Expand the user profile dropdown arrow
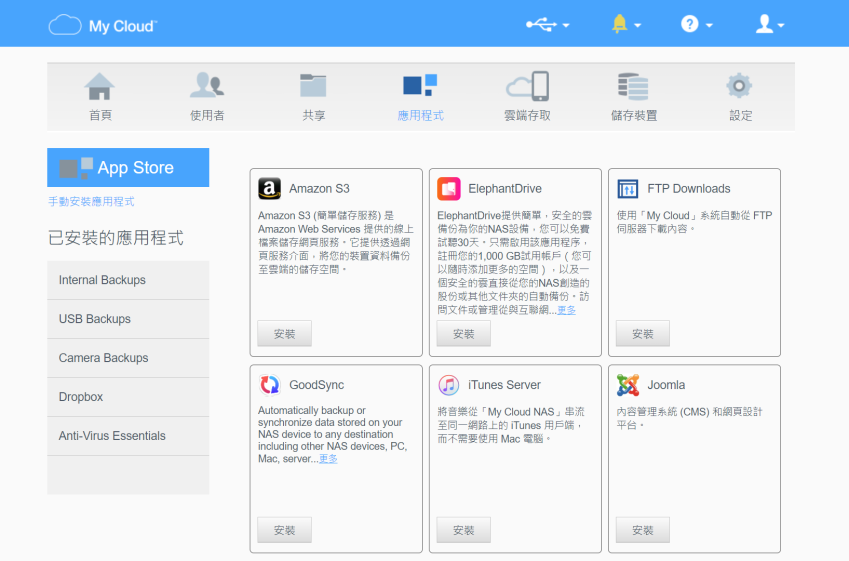849x561 pixels. [x=780, y=25]
